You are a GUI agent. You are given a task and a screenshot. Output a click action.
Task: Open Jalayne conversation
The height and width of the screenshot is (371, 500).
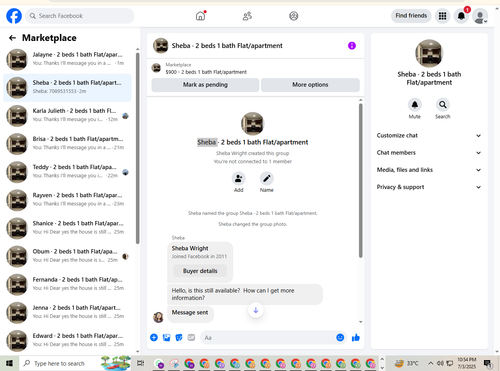pyautogui.click(x=67, y=59)
